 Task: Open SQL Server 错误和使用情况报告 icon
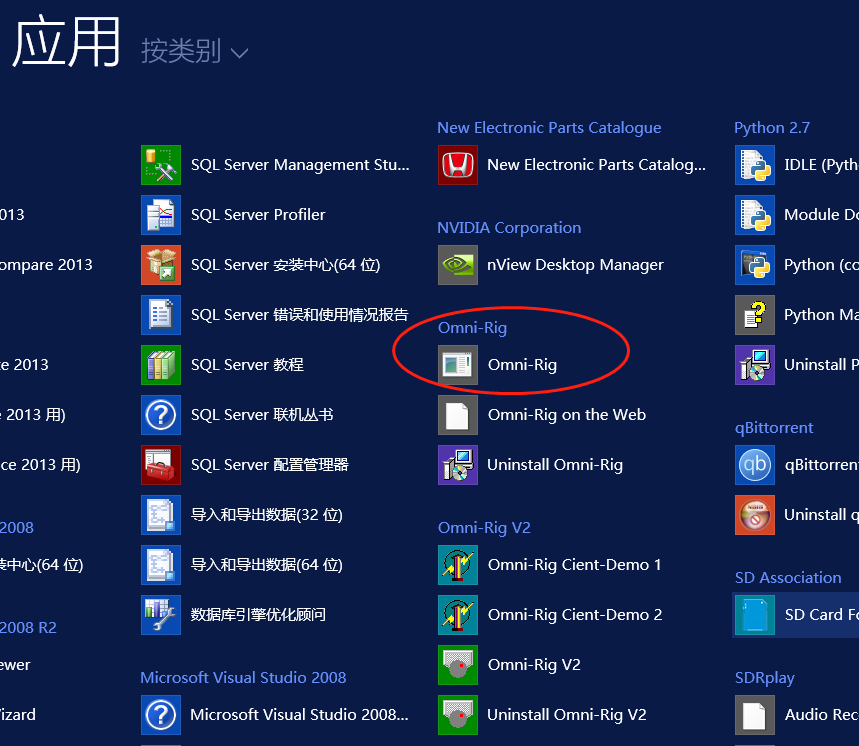[x=161, y=315]
